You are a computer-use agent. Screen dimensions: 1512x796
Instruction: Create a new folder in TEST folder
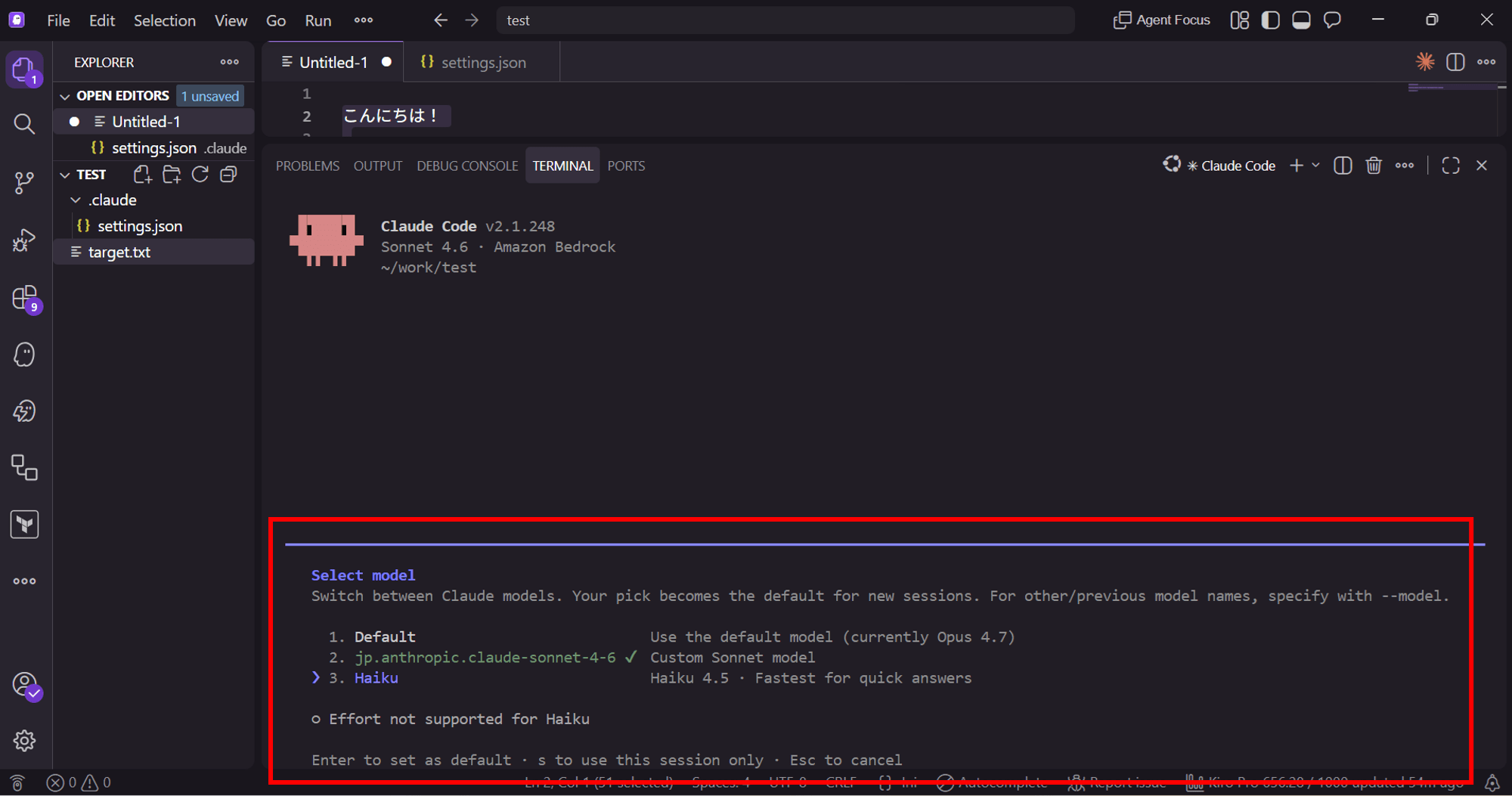(x=172, y=175)
